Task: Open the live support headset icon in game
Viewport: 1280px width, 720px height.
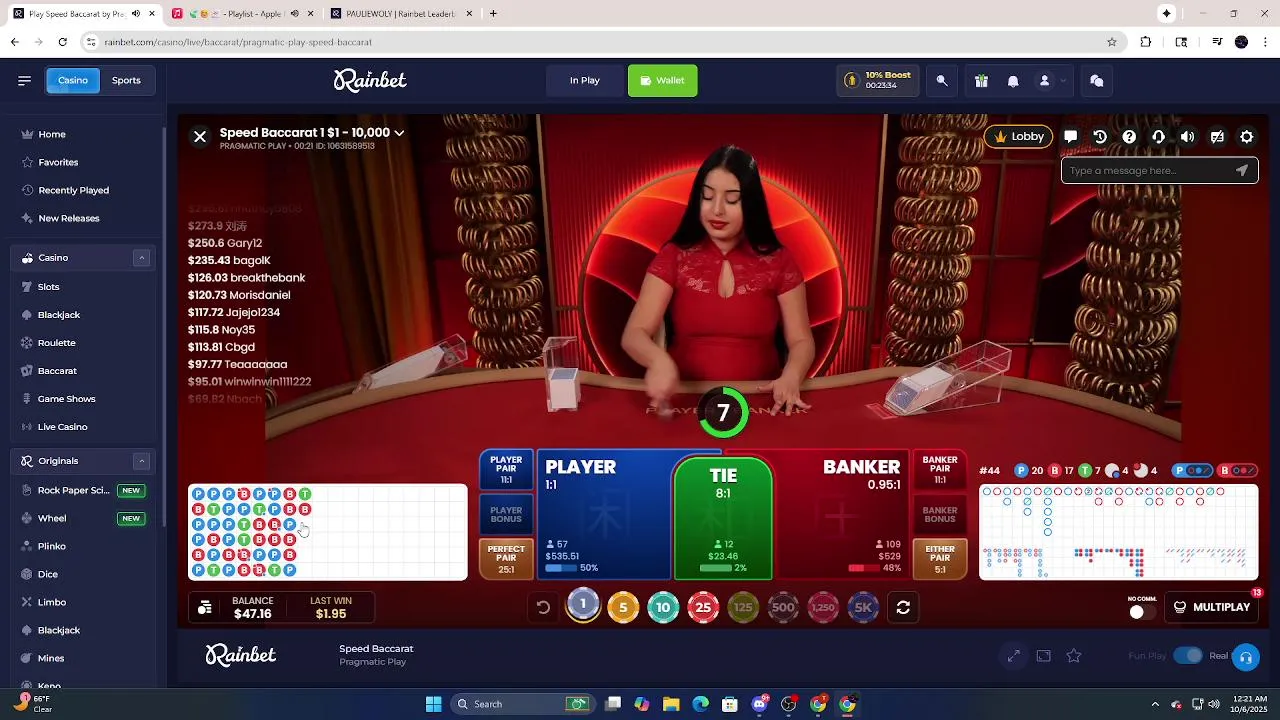Action: click(1158, 137)
